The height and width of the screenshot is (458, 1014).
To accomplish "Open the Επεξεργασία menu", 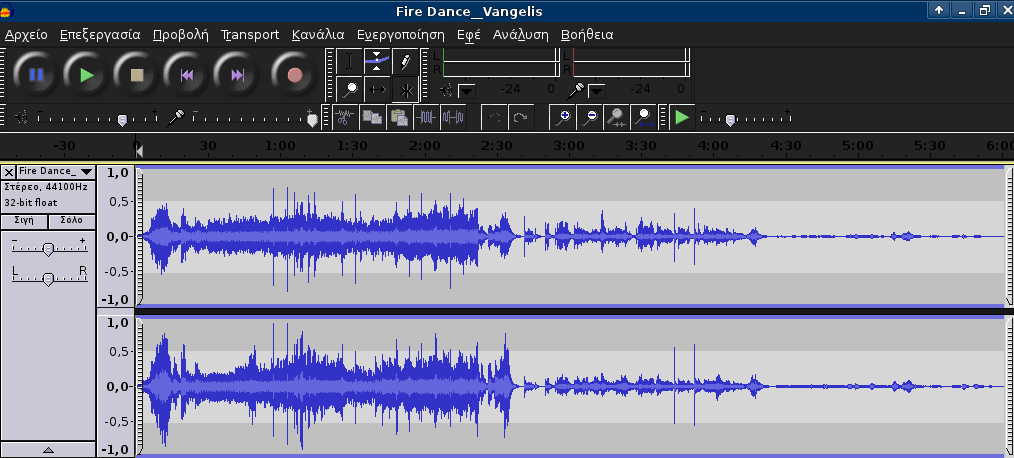I will pos(100,35).
